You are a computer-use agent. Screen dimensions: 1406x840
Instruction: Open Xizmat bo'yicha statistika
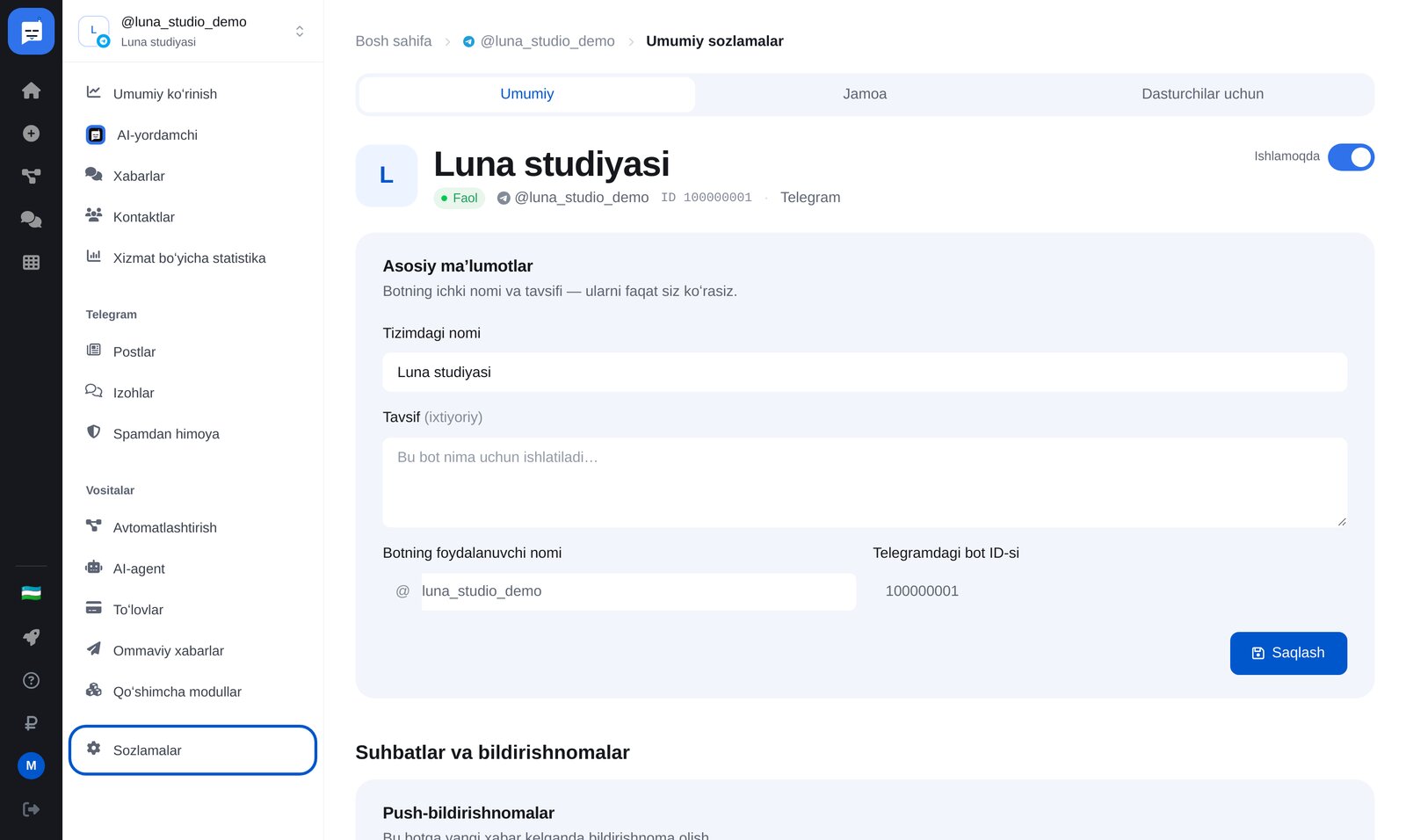tap(192, 258)
